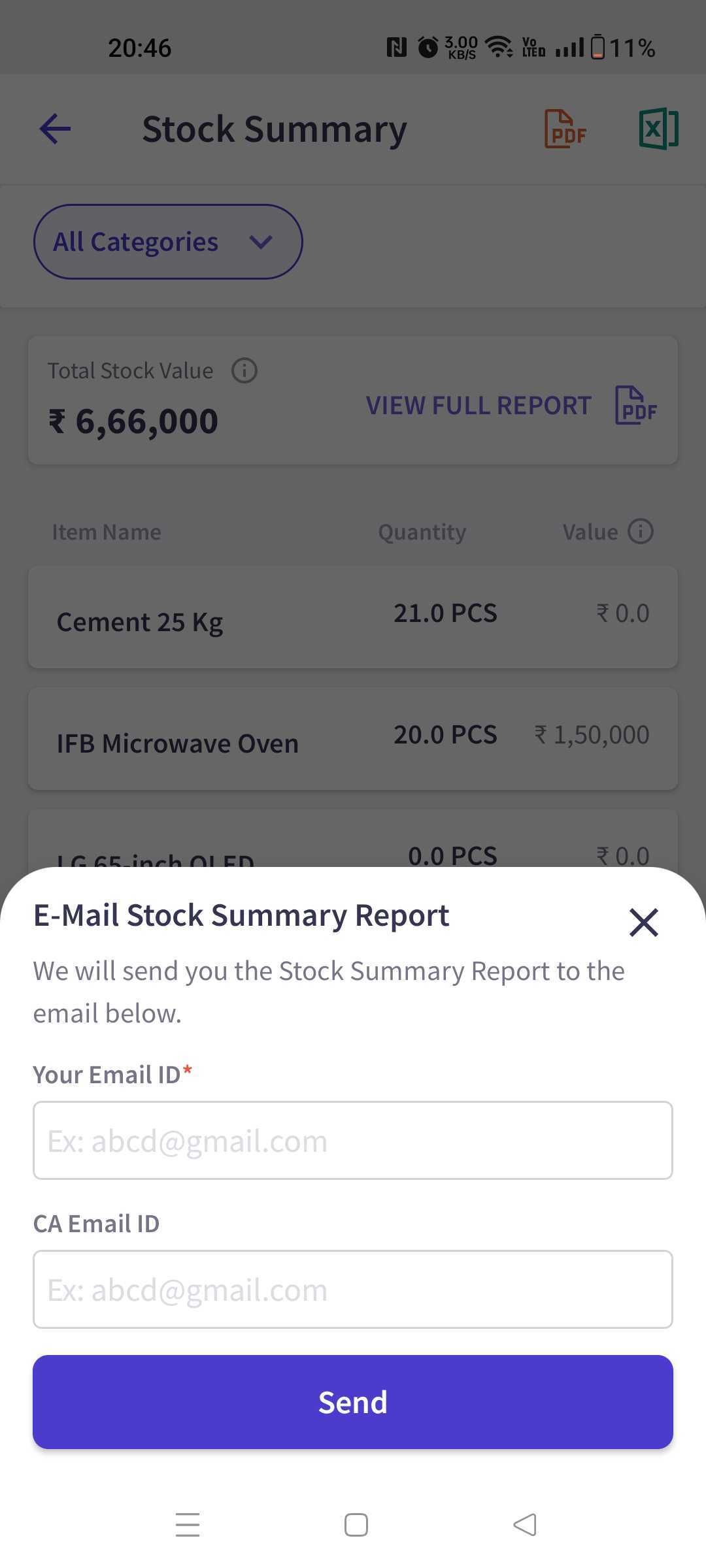Click VIEW FULL REPORT link
Screen dimensions: 706x1568
pyautogui.click(x=479, y=405)
